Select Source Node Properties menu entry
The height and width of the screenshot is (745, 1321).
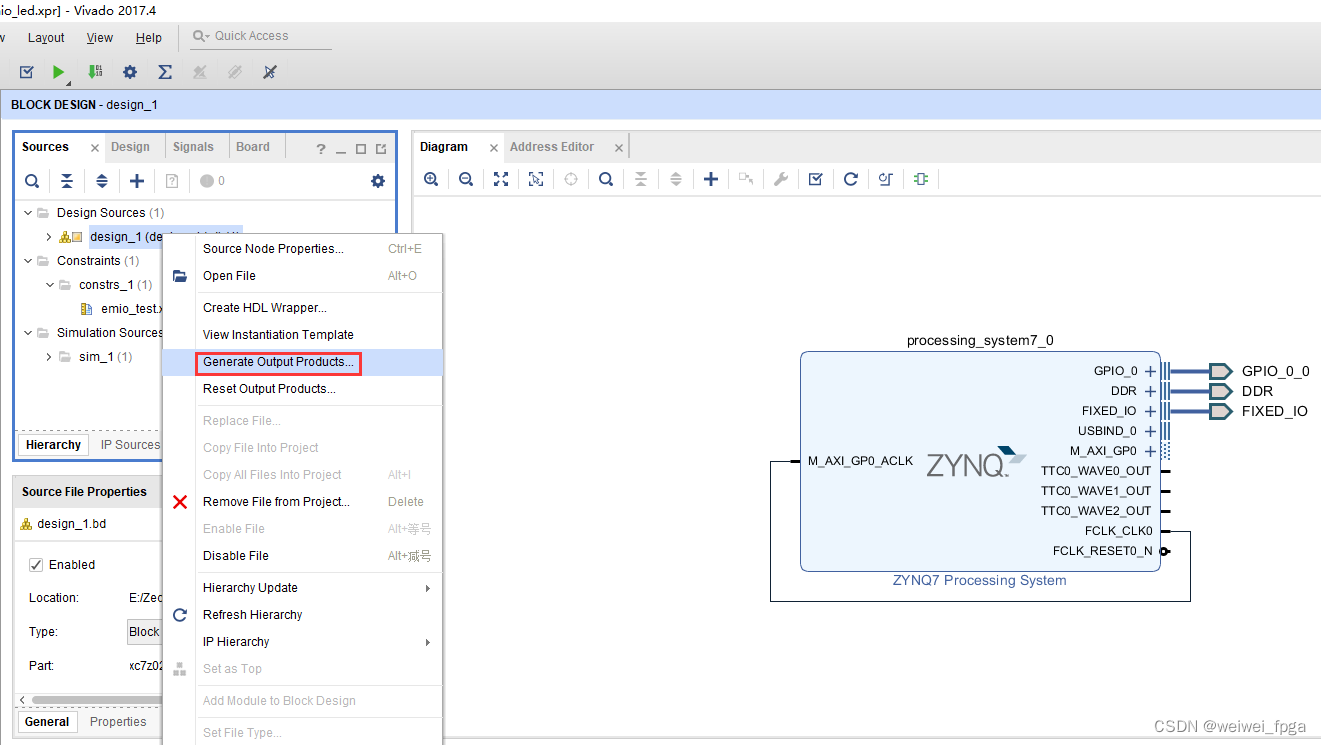point(302,249)
